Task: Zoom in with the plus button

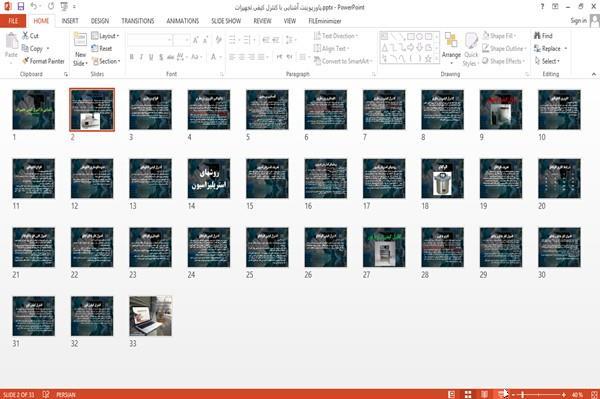Action: pos(564,394)
